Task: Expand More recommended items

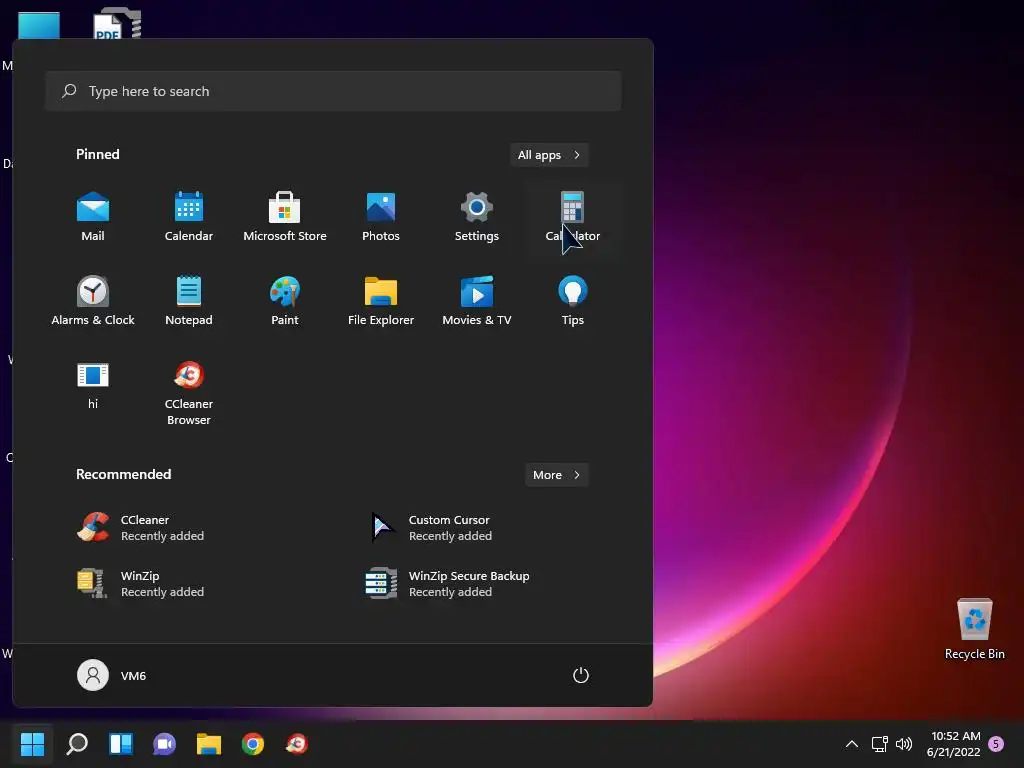Action: point(556,475)
